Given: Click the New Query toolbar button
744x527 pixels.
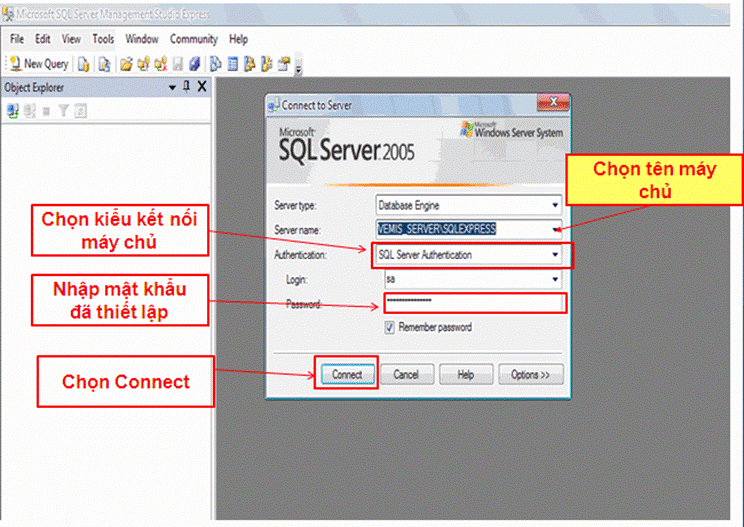Looking at the screenshot, I should [40, 64].
